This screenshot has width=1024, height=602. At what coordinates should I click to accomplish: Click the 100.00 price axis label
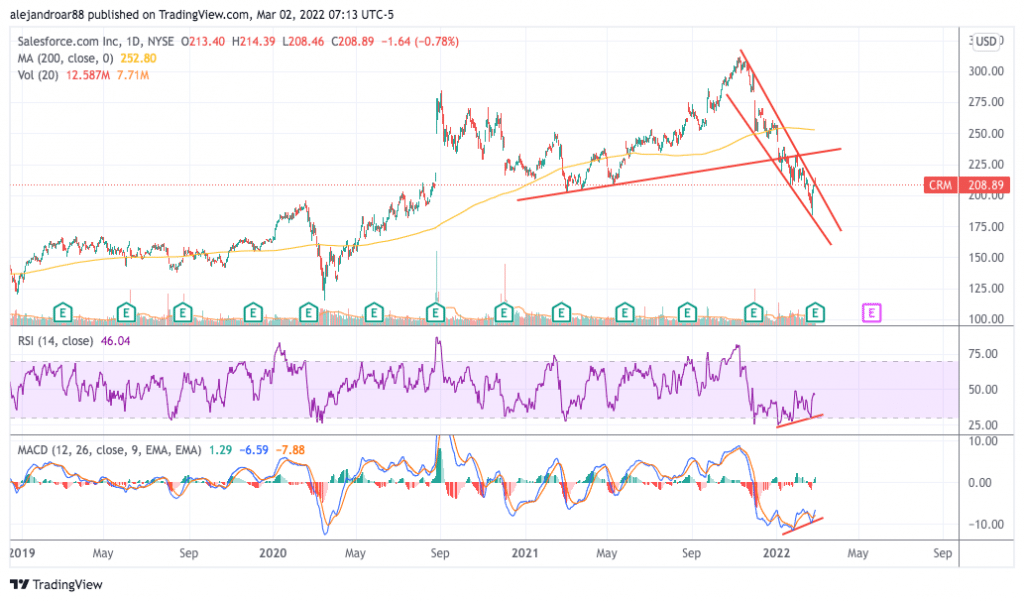click(x=985, y=319)
